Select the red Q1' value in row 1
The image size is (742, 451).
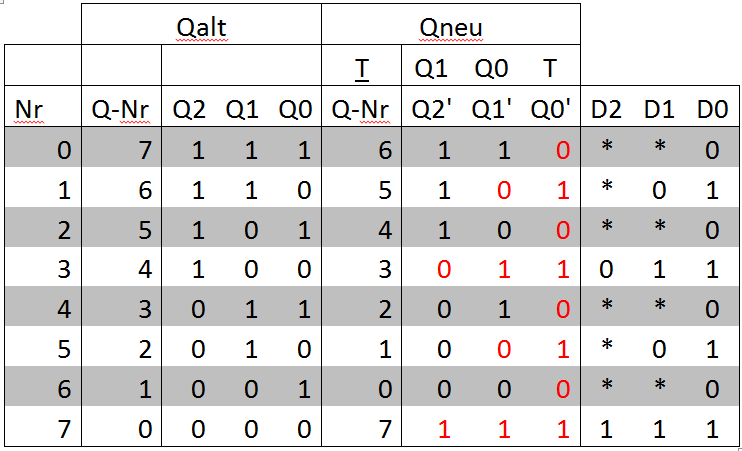tap(502, 190)
